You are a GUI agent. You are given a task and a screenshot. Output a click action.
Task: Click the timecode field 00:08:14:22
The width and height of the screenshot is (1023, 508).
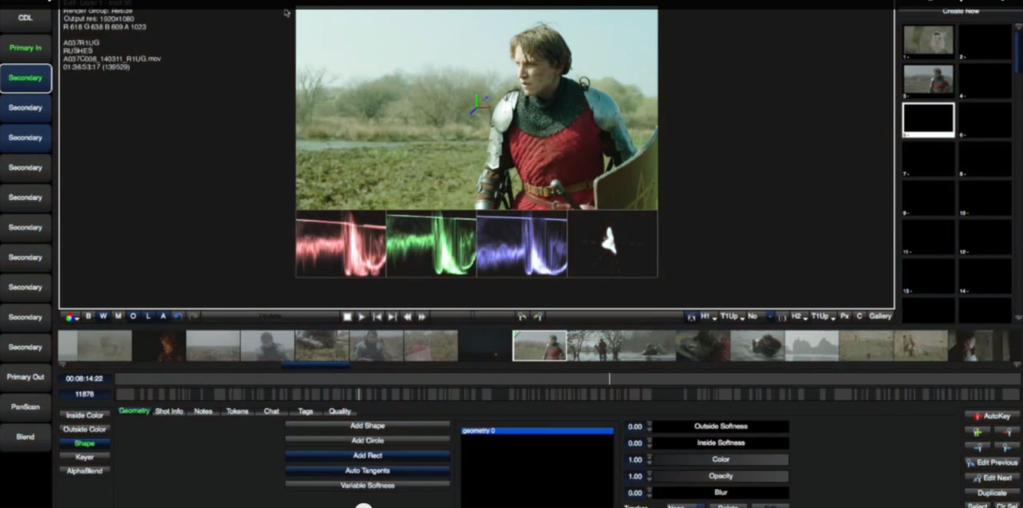[x=85, y=378]
